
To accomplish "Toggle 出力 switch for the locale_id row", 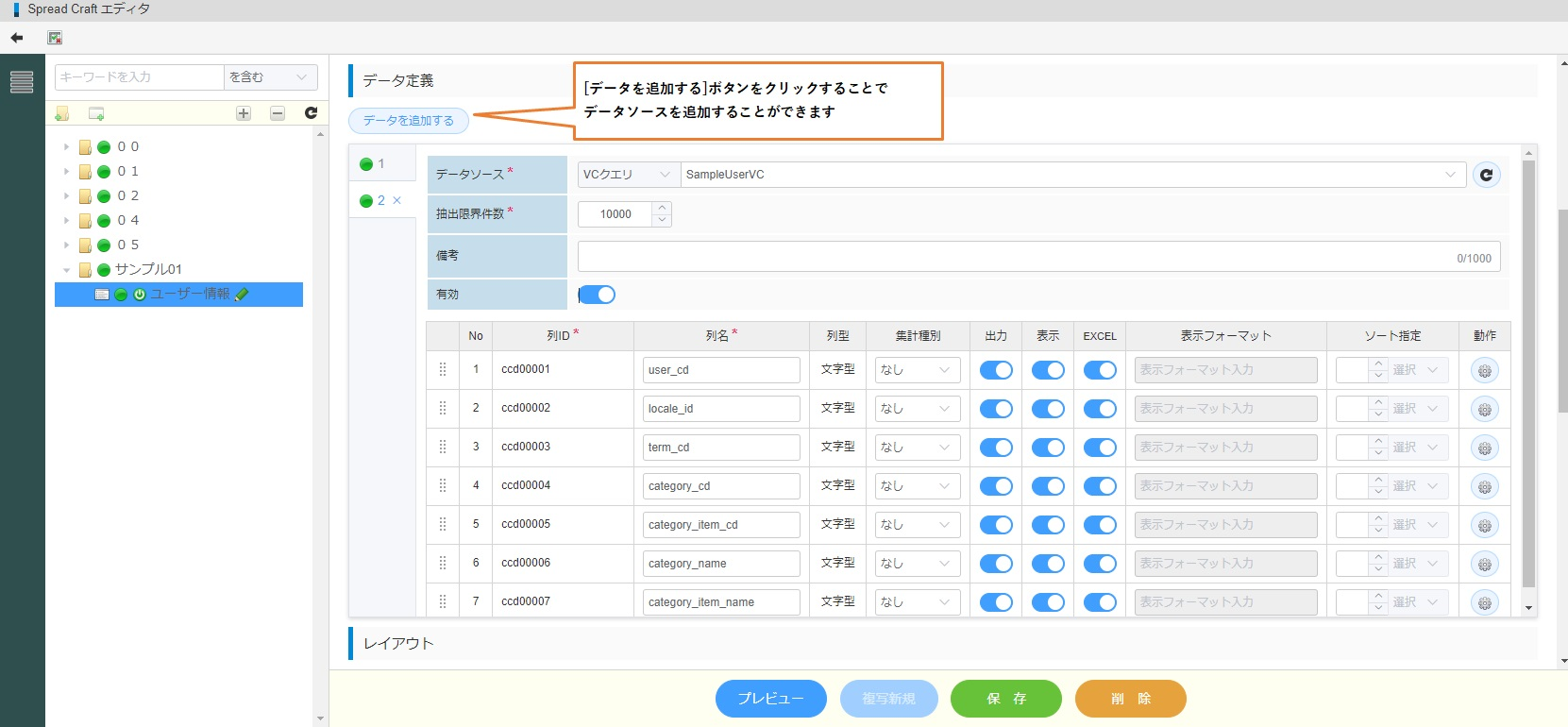I will pos(996,409).
